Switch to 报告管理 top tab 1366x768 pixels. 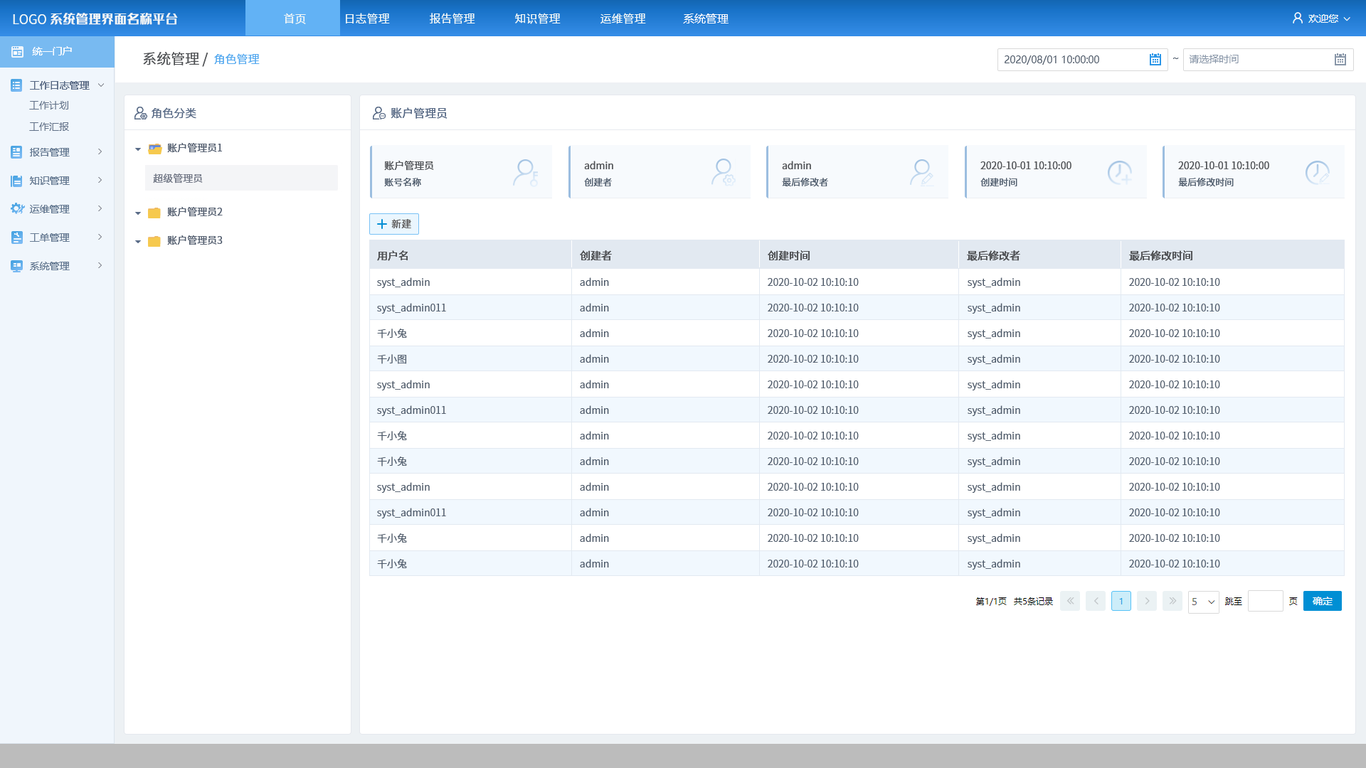(x=452, y=18)
